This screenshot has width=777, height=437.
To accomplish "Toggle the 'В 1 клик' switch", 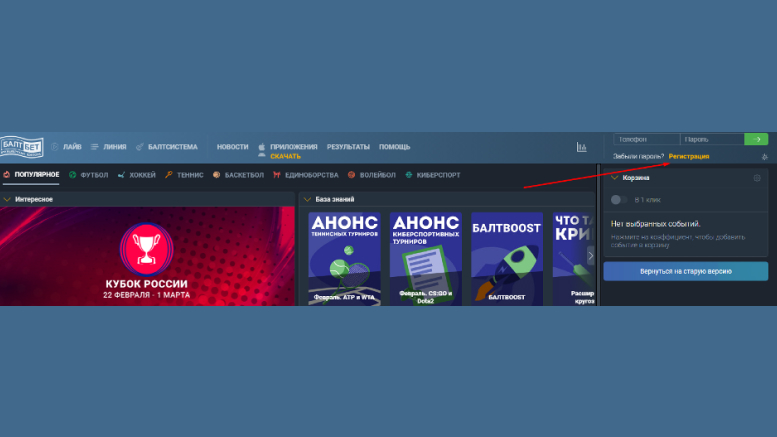I will (x=620, y=200).
